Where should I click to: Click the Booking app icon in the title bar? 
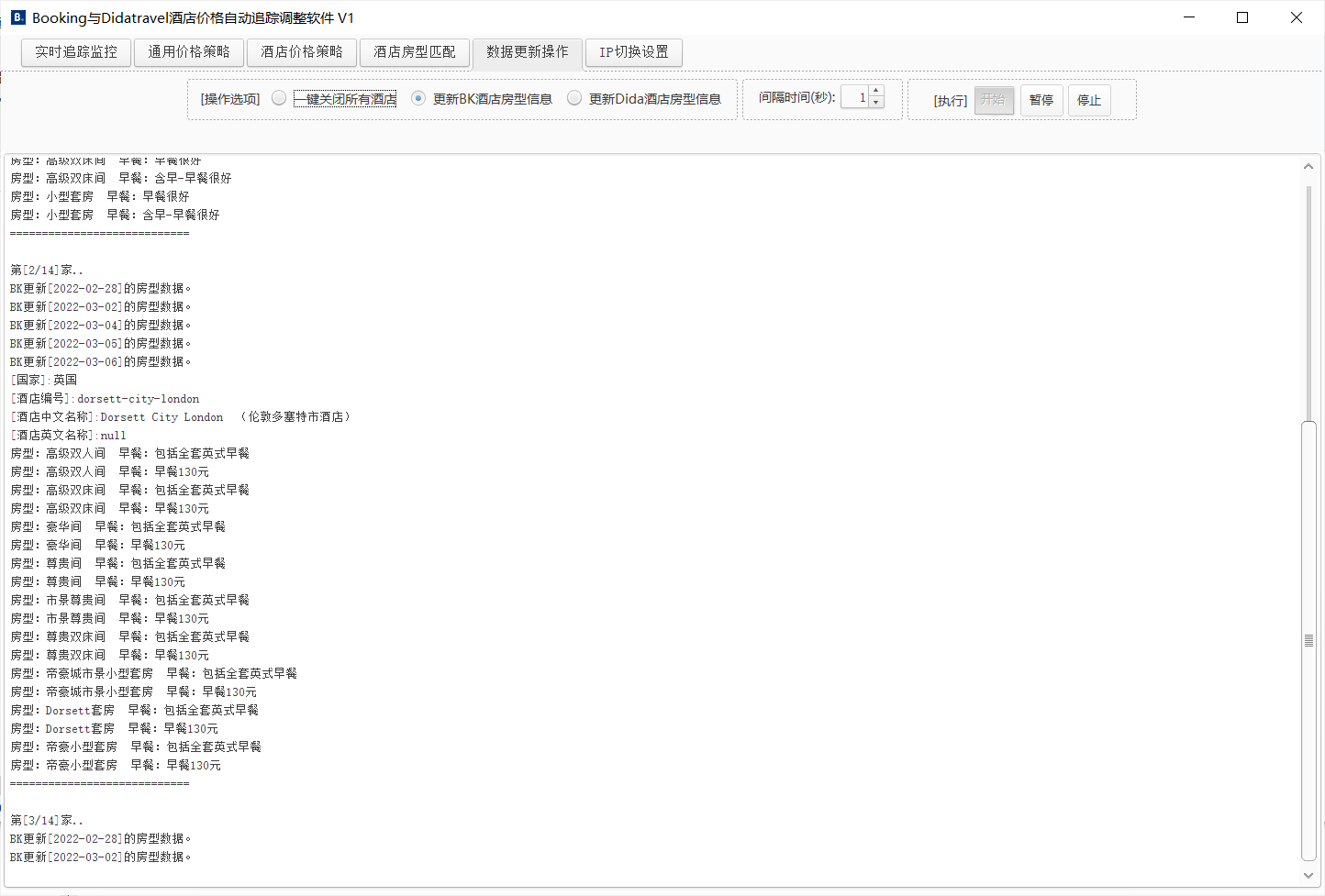17,17
